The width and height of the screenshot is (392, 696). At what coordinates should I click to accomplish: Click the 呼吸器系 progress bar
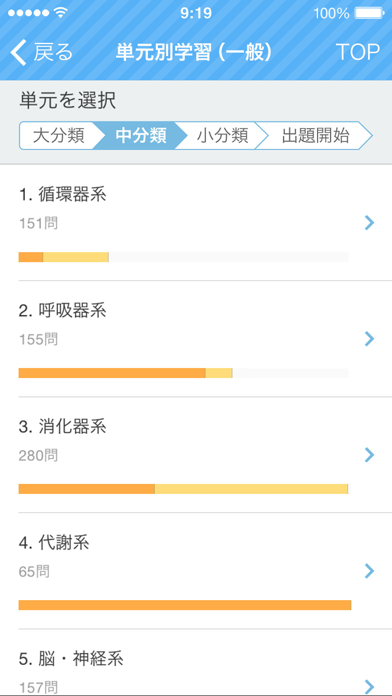(183, 373)
